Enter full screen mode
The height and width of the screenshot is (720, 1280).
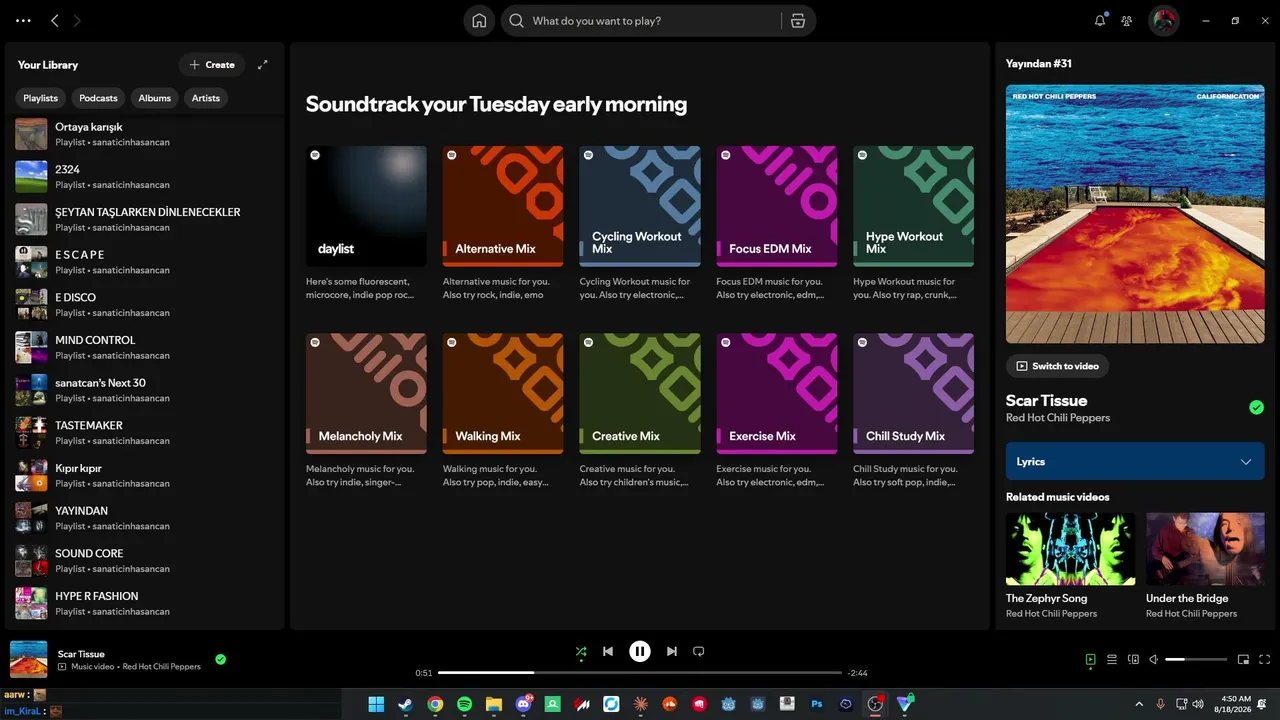1265,659
